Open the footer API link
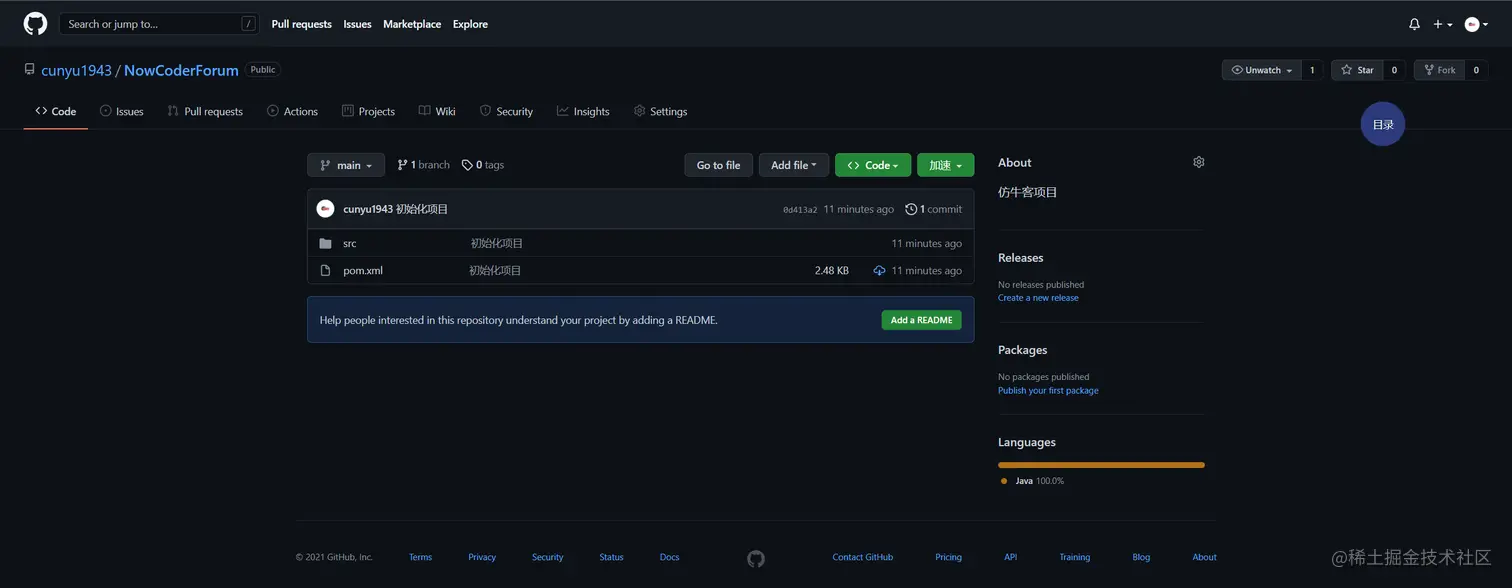This screenshot has width=1512, height=588. tap(1011, 557)
